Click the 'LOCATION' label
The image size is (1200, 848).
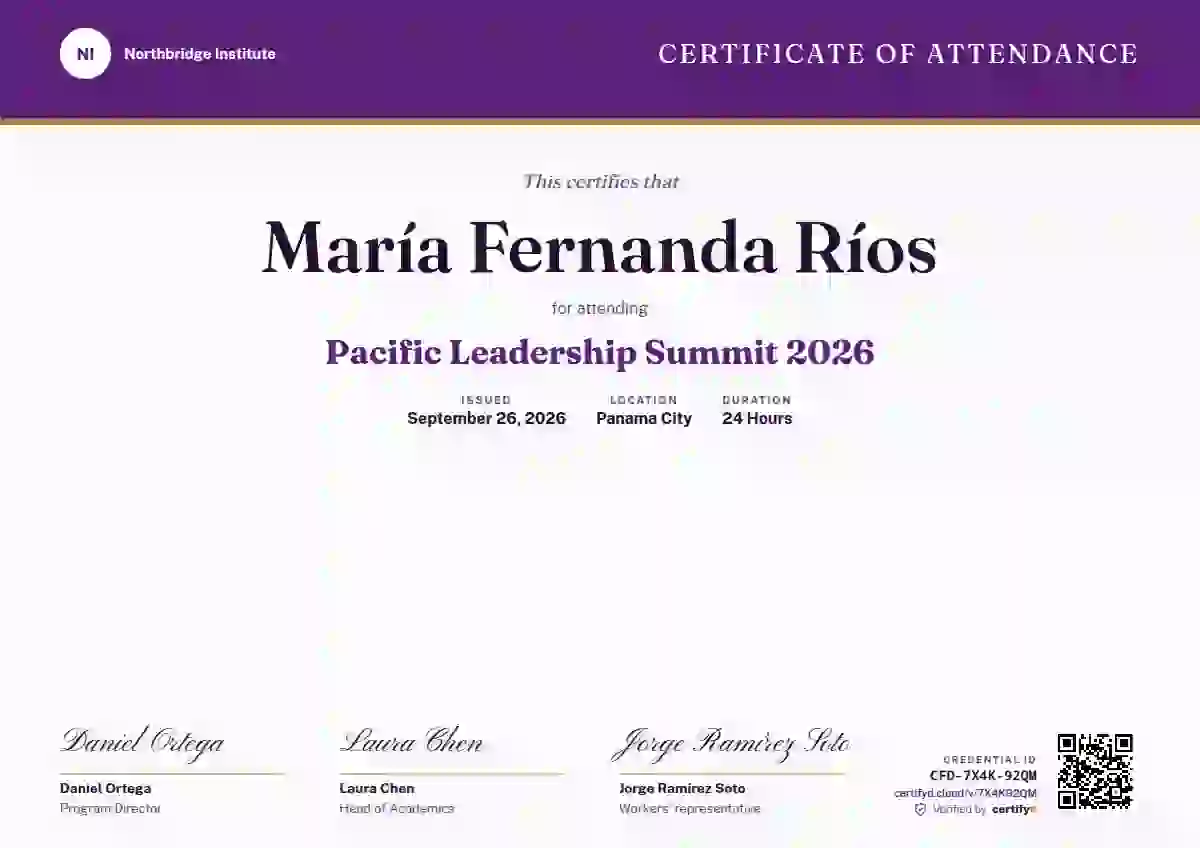coord(644,400)
